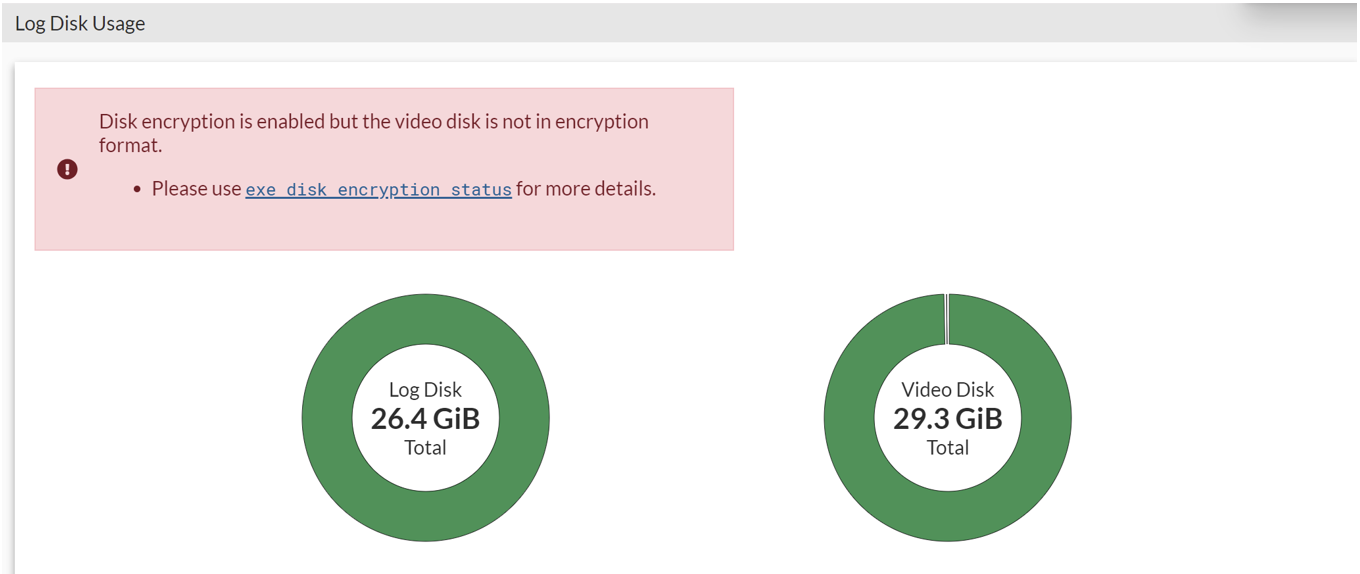
Task: Click the bullet point before "Please use"
Action: [137, 189]
